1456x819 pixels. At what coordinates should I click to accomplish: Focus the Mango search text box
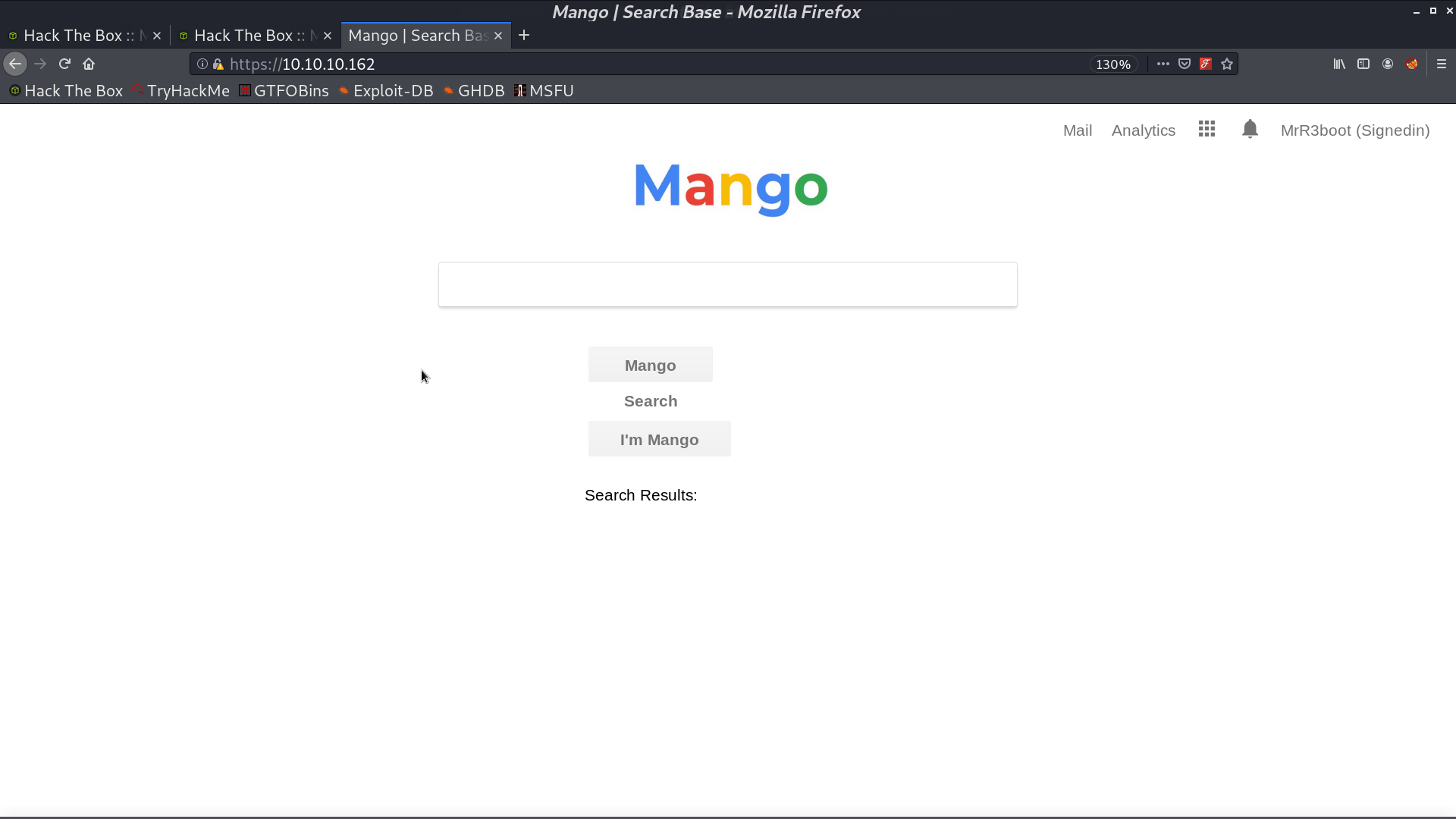(728, 285)
